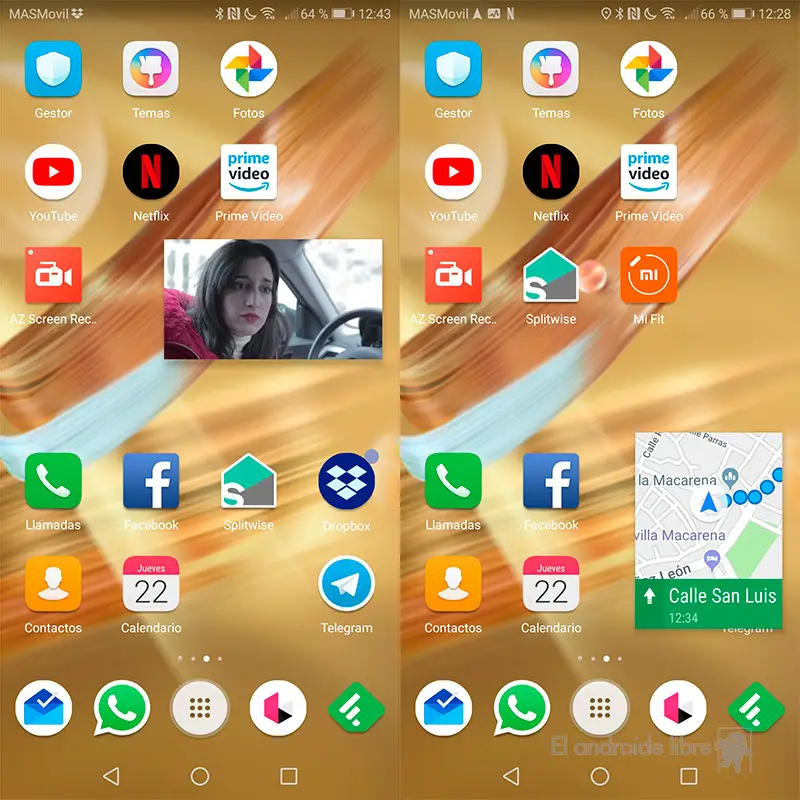The height and width of the screenshot is (800, 800).
Task: Open Inbox mail in right dock
Action: click(443, 708)
